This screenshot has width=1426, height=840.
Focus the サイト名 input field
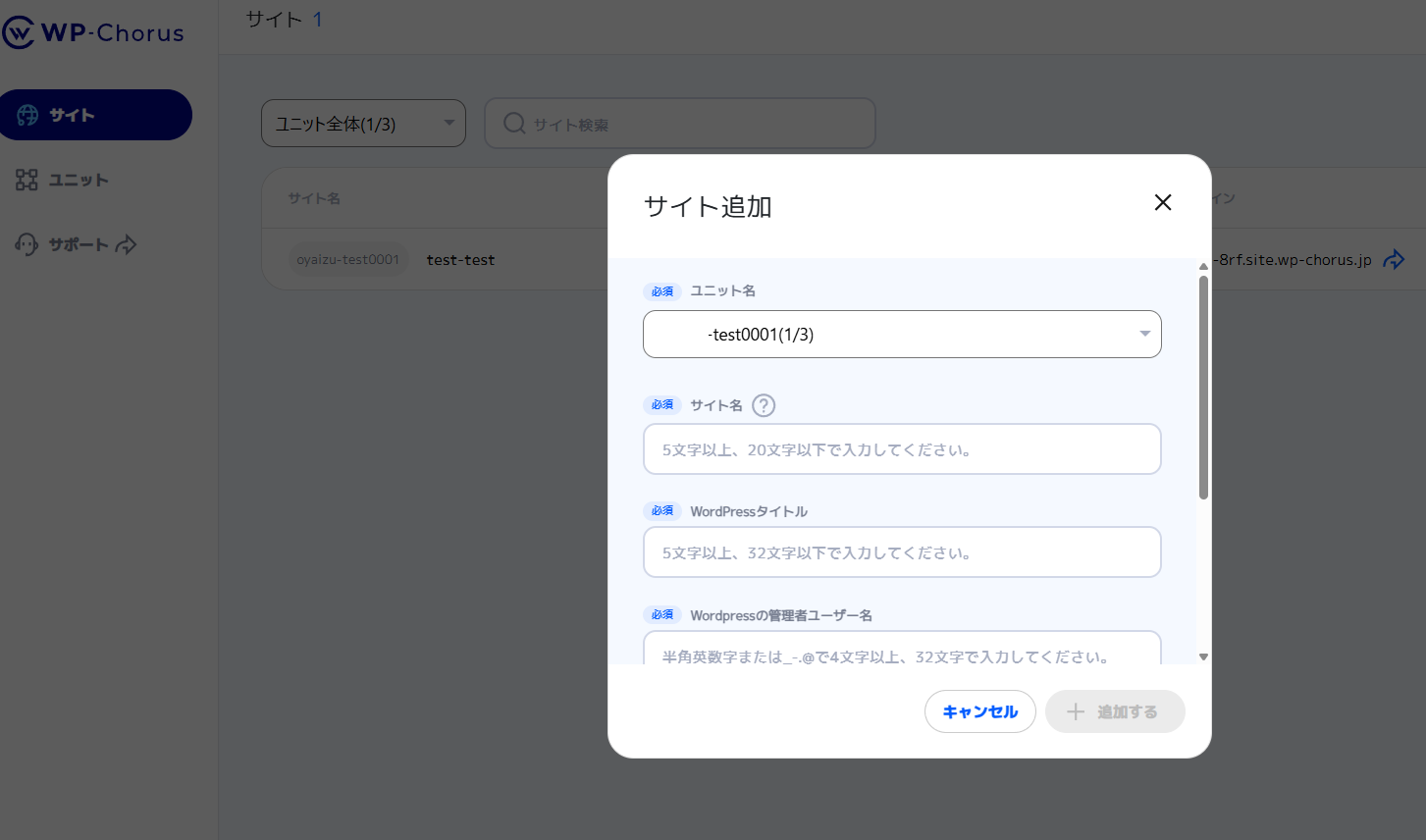coord(902,449)
